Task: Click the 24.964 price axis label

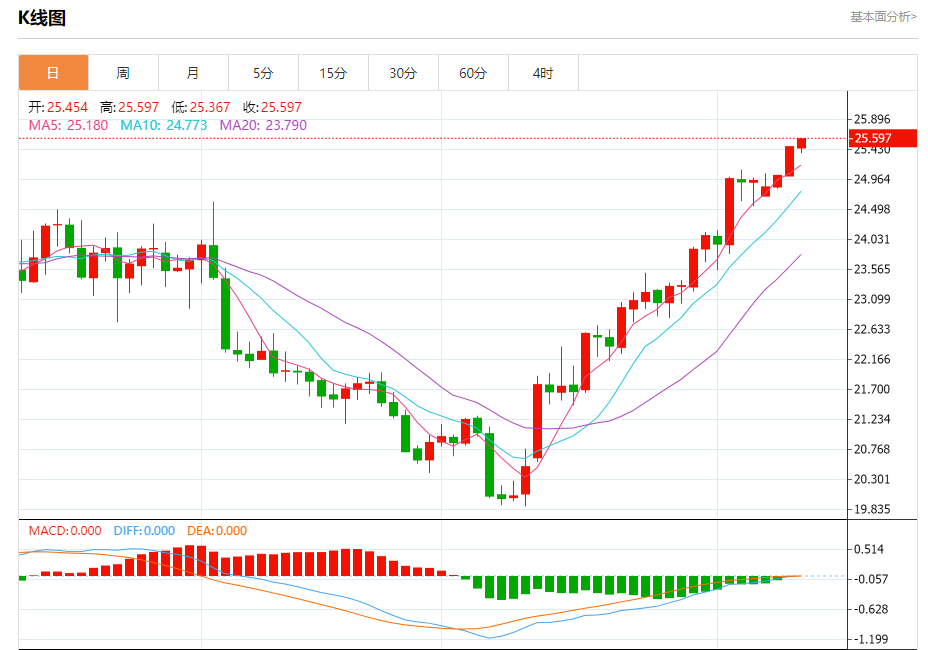Action: [872, 179]
